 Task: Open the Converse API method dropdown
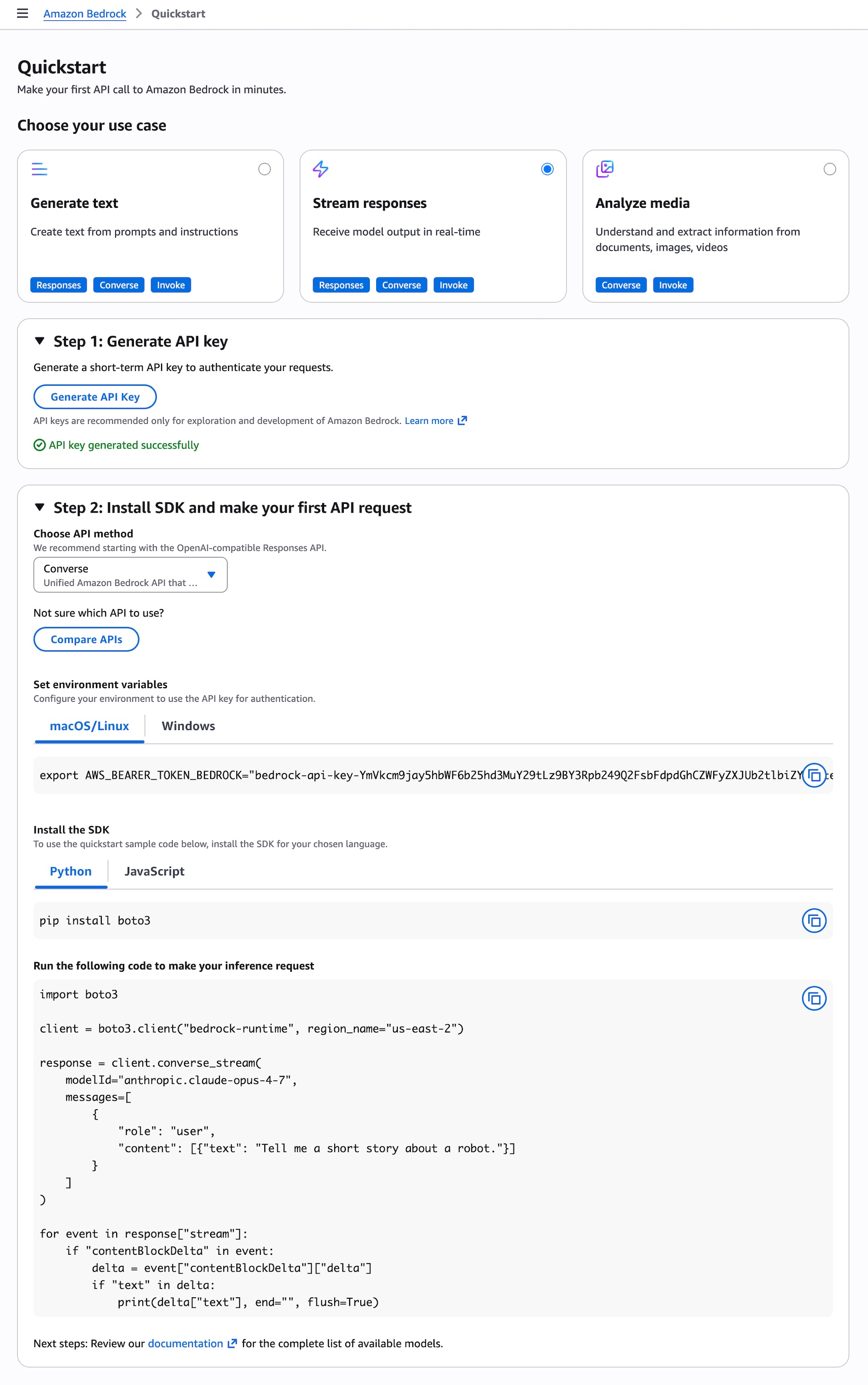[130, 574]
